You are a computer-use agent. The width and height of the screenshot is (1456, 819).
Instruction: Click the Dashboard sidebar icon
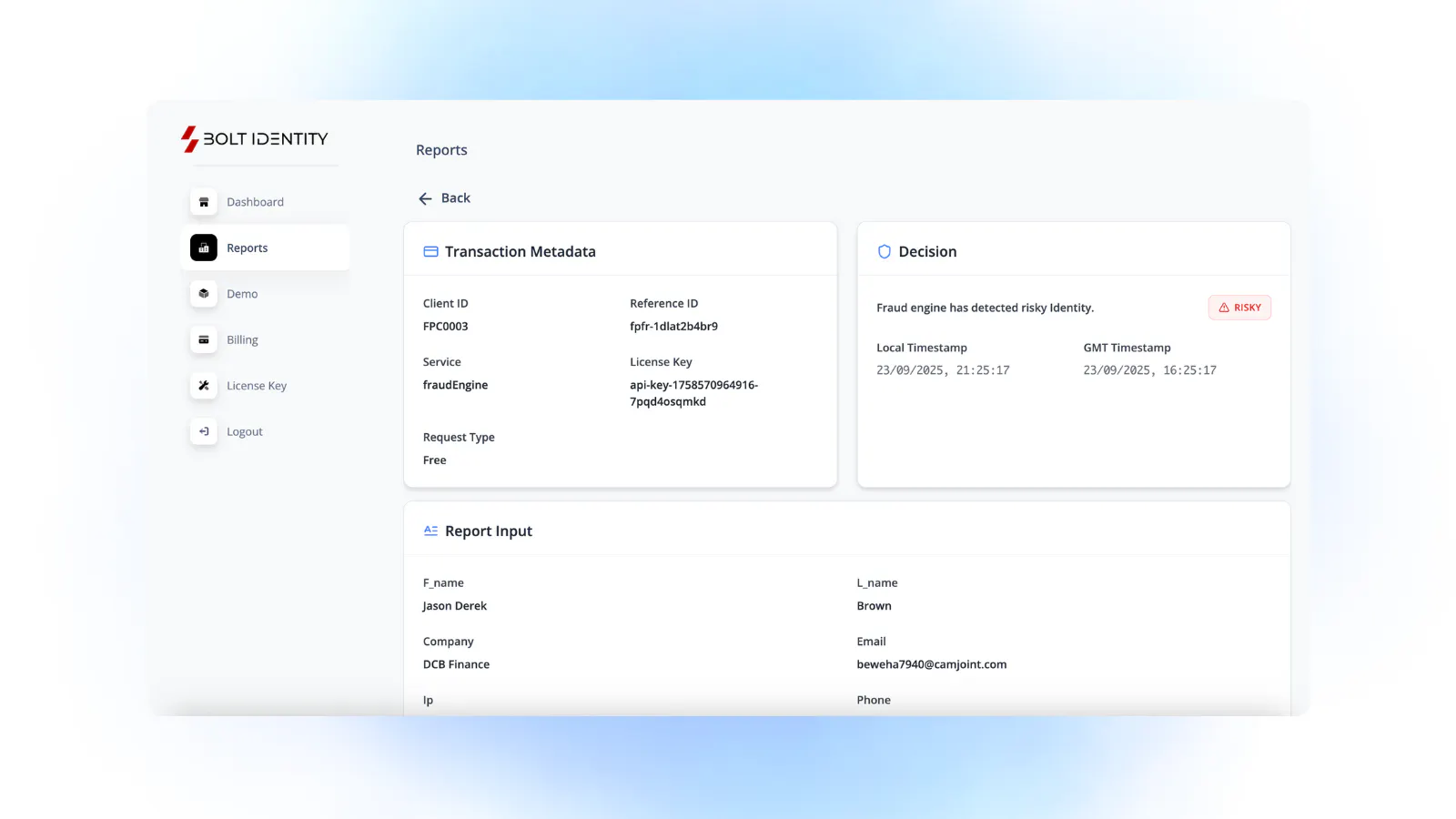204,202
